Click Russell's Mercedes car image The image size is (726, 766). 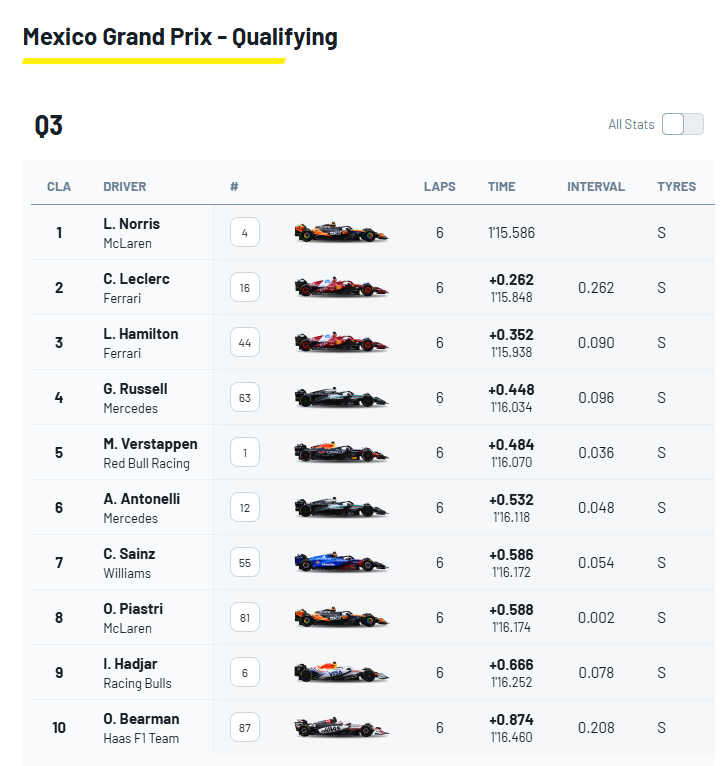(x=341, y=398)
